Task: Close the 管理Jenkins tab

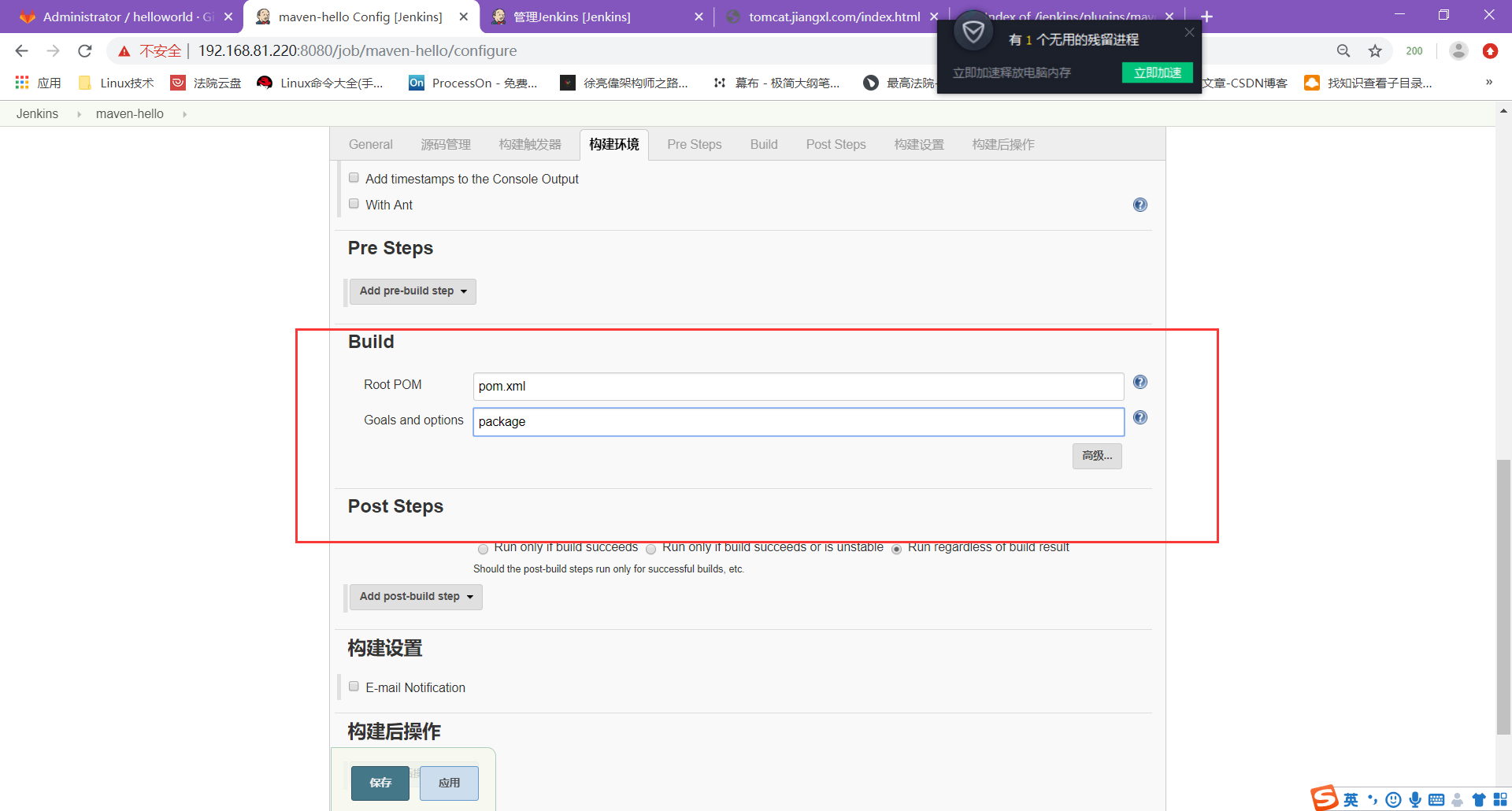Action: coord(699,17)
